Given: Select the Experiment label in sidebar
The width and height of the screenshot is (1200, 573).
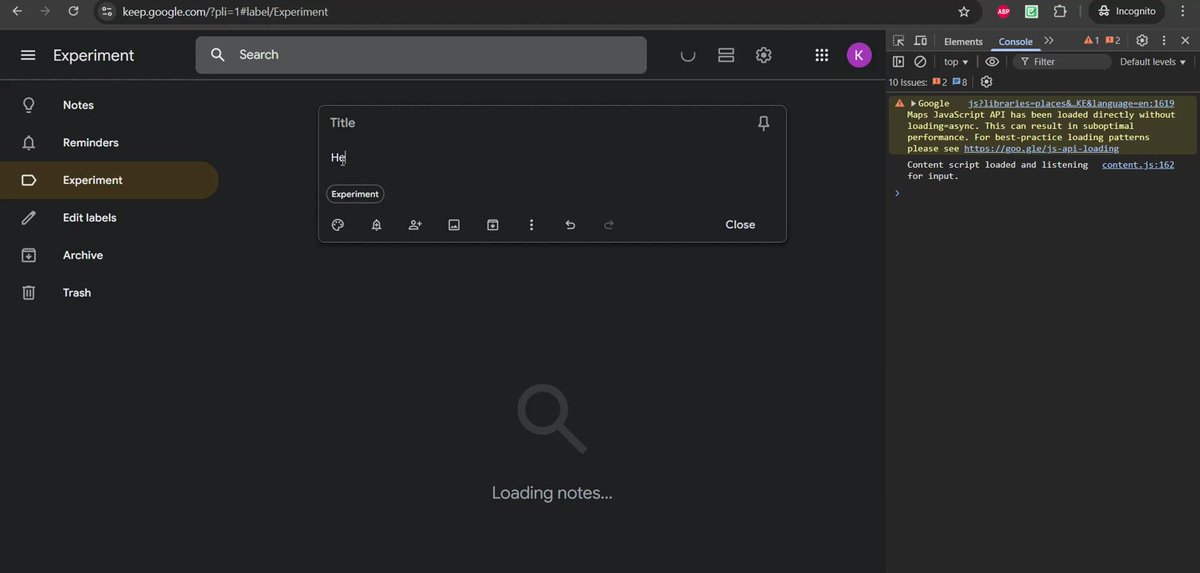Looking at the screenshot, I should pos(109,180).
